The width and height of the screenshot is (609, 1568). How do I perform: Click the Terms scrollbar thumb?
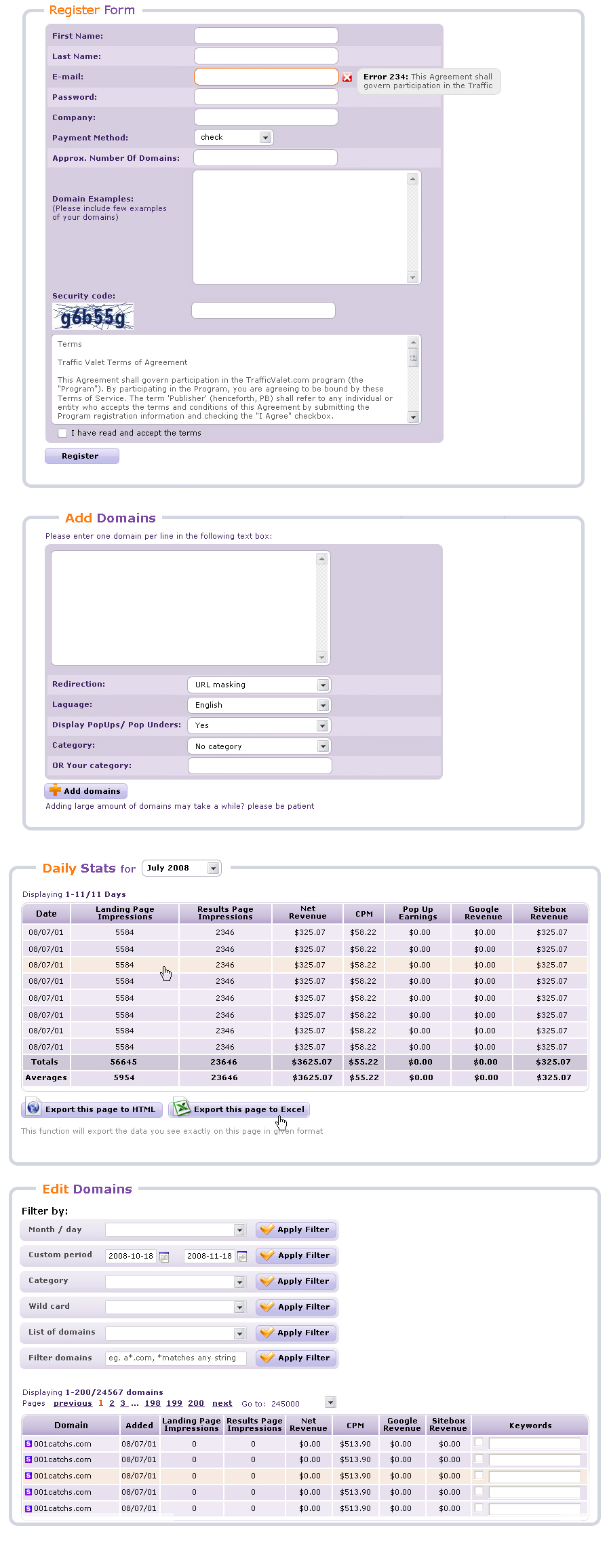413,358
